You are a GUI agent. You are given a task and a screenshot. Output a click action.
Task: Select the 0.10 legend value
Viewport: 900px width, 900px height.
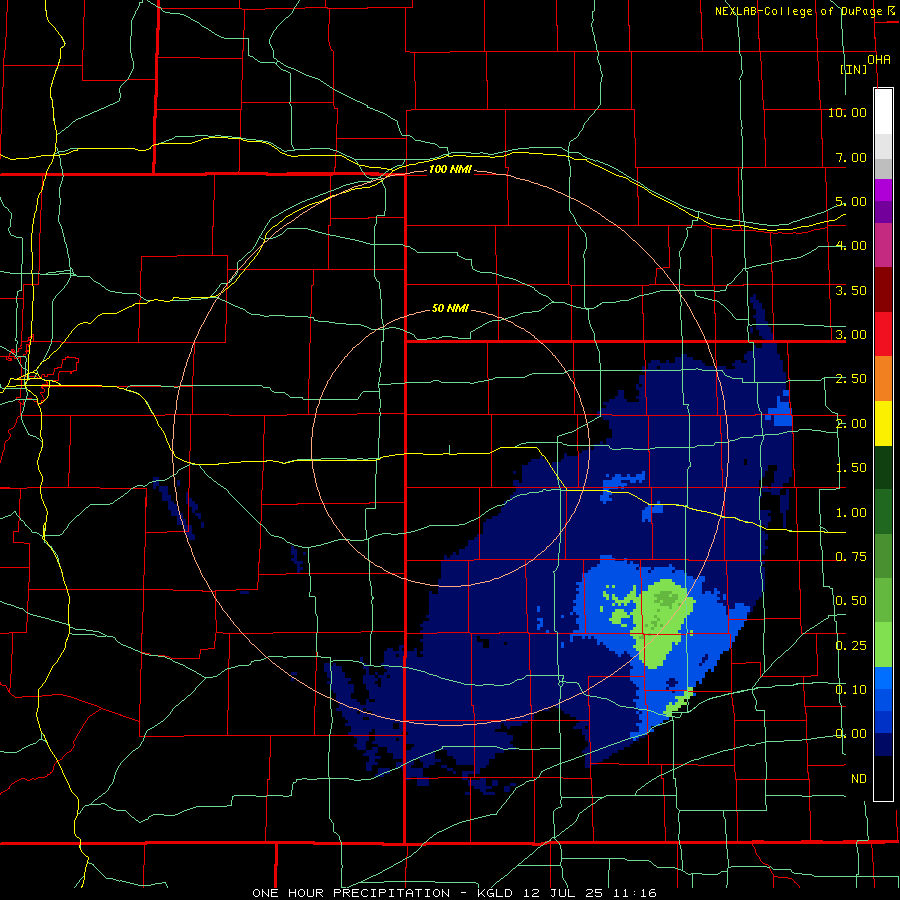click(x=851, y=690)
